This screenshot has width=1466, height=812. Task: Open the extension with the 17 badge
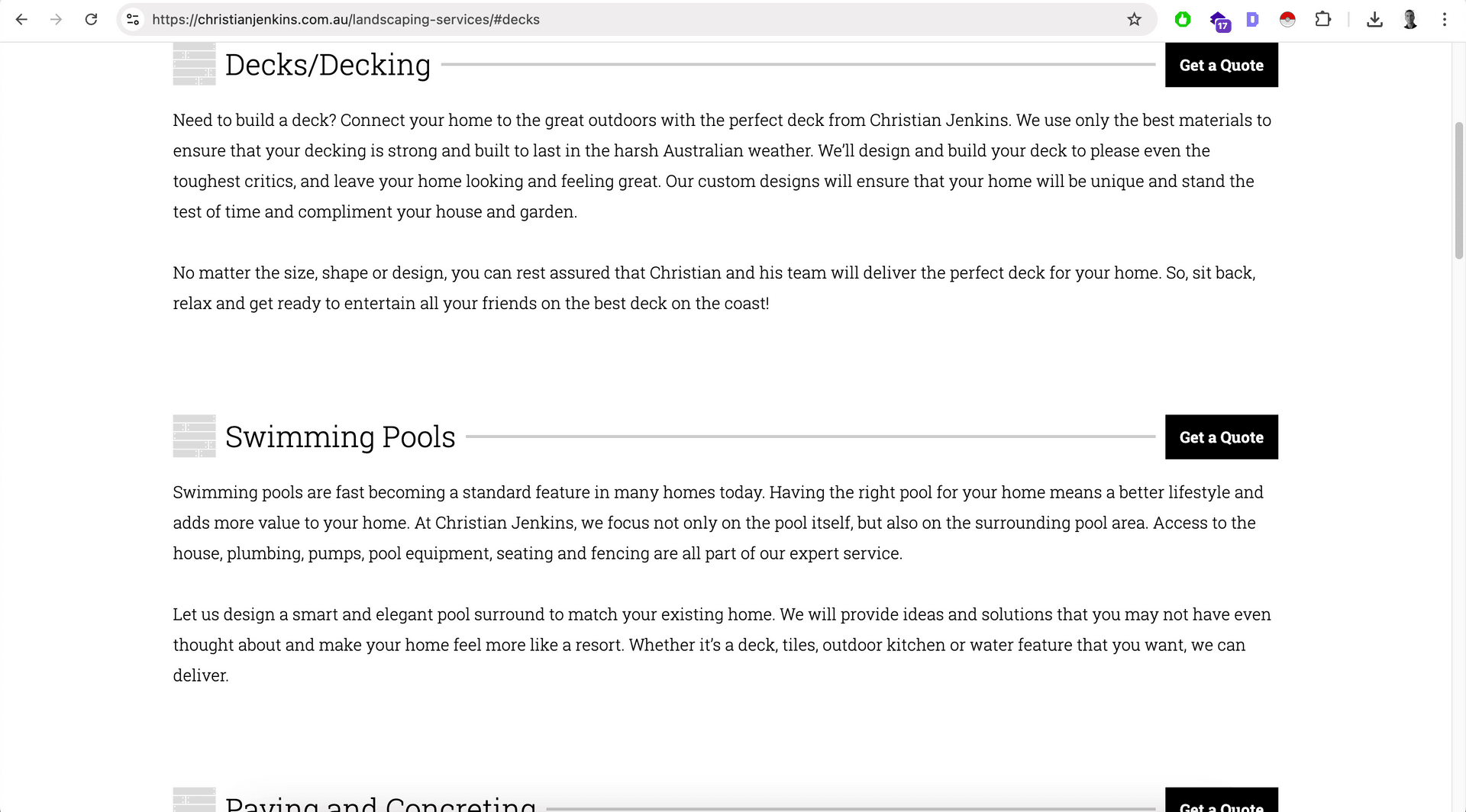coord(1219,21)
